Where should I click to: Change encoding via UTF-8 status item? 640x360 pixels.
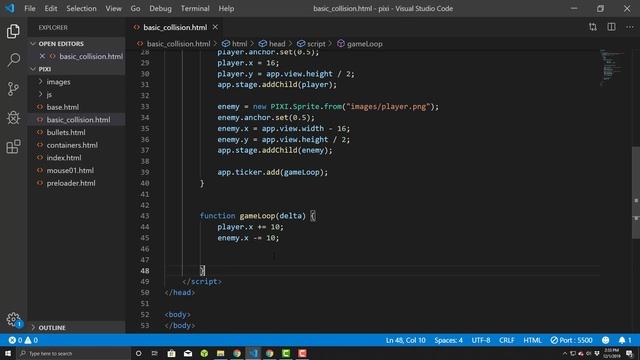tap(481, 340)
